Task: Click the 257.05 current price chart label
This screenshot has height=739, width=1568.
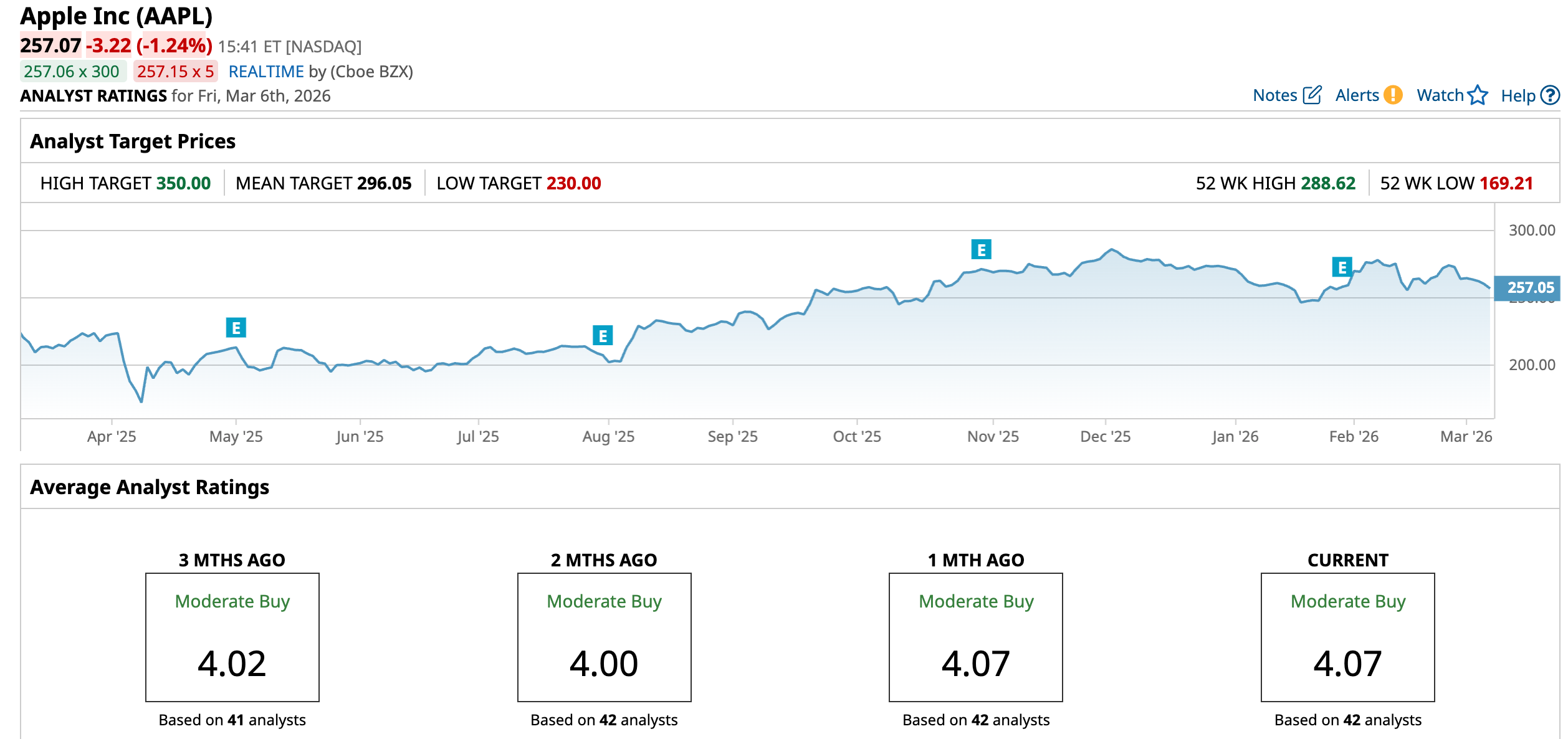Action: (x=1530, y=287)
